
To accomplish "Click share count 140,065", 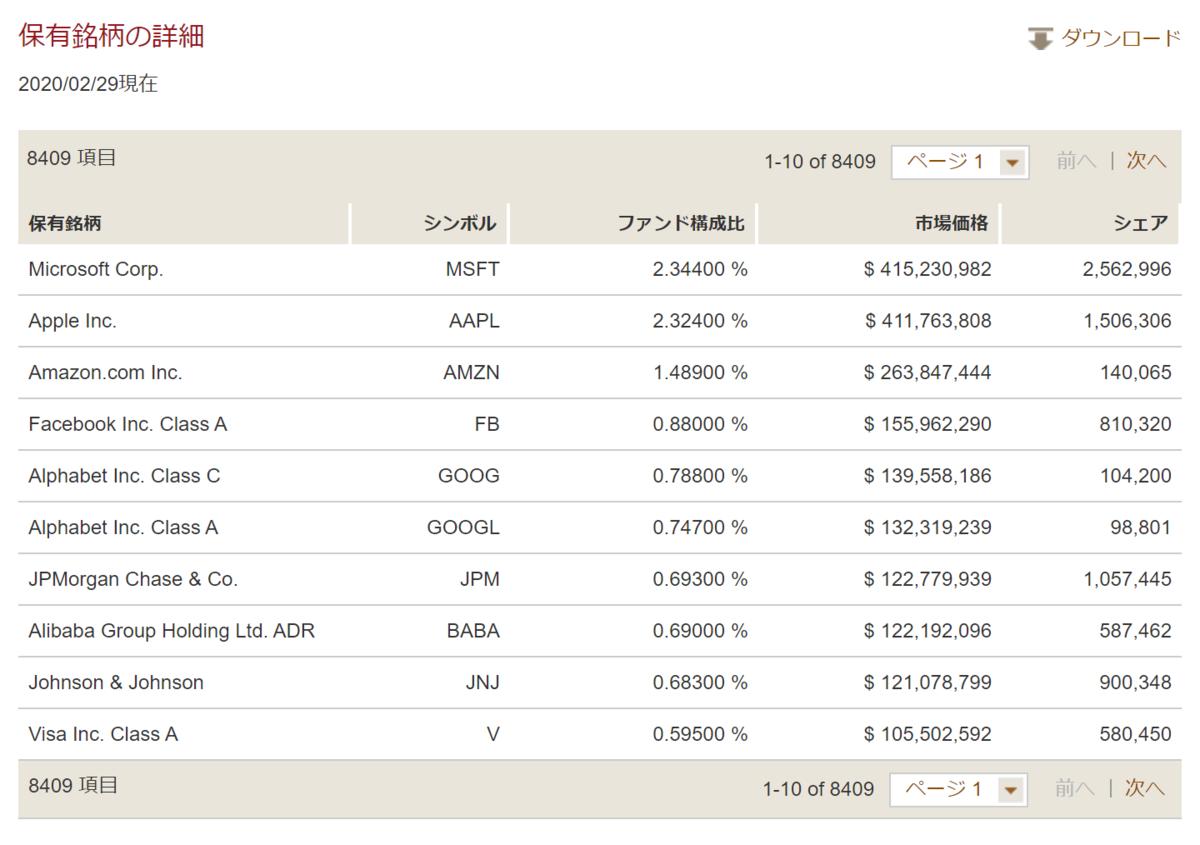I will [x=1135, y=373].
